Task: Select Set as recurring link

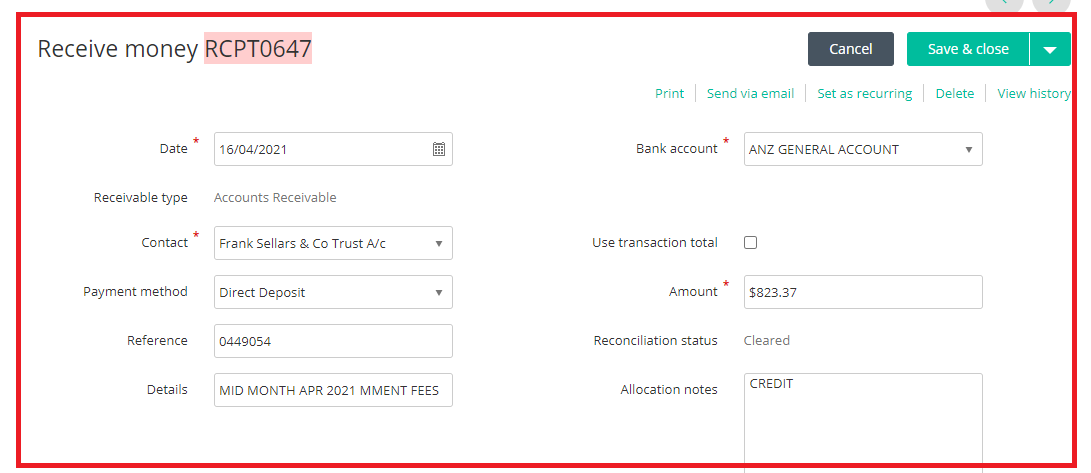Action: point(864,93)
